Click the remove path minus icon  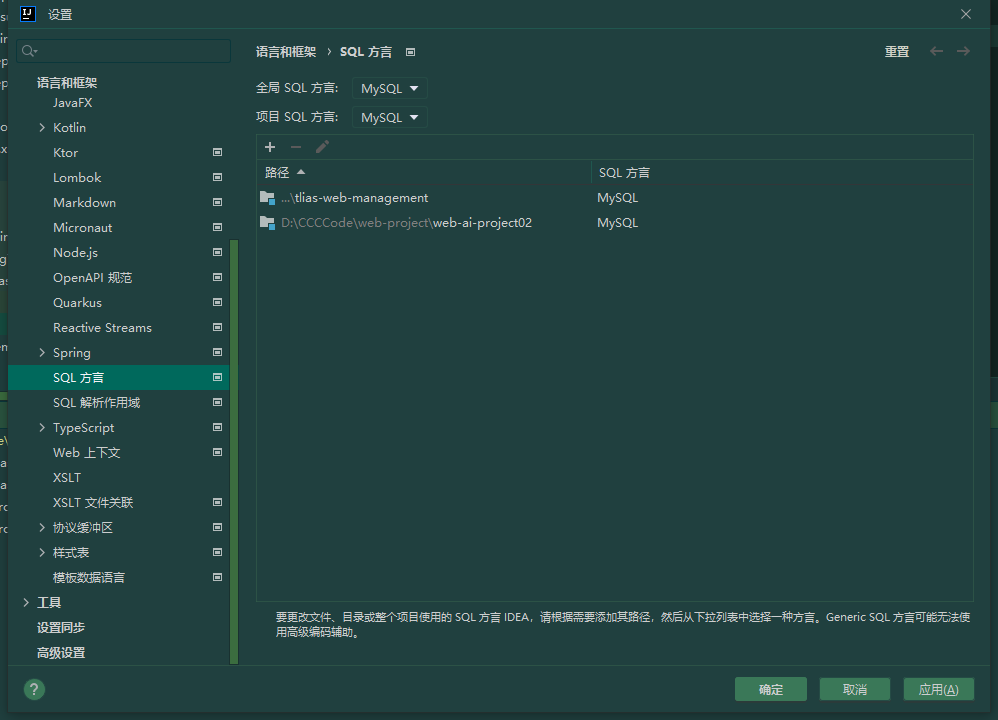point(296,147)
